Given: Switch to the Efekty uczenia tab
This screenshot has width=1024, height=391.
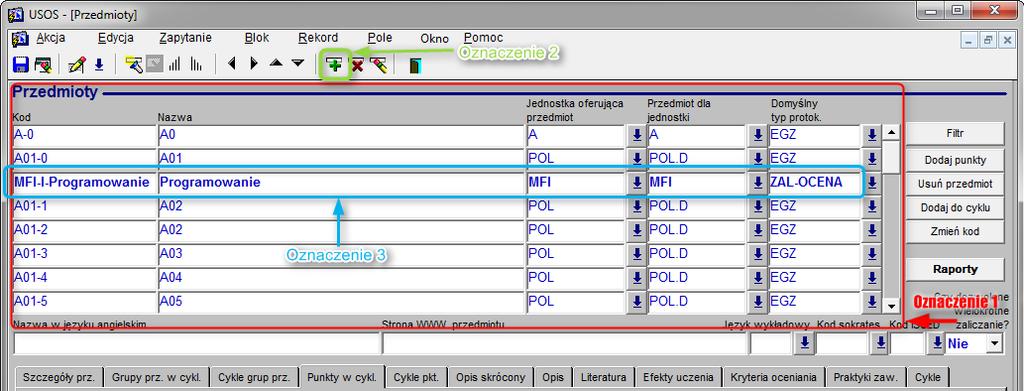Looking at the screenshot, I should (679, 377).
